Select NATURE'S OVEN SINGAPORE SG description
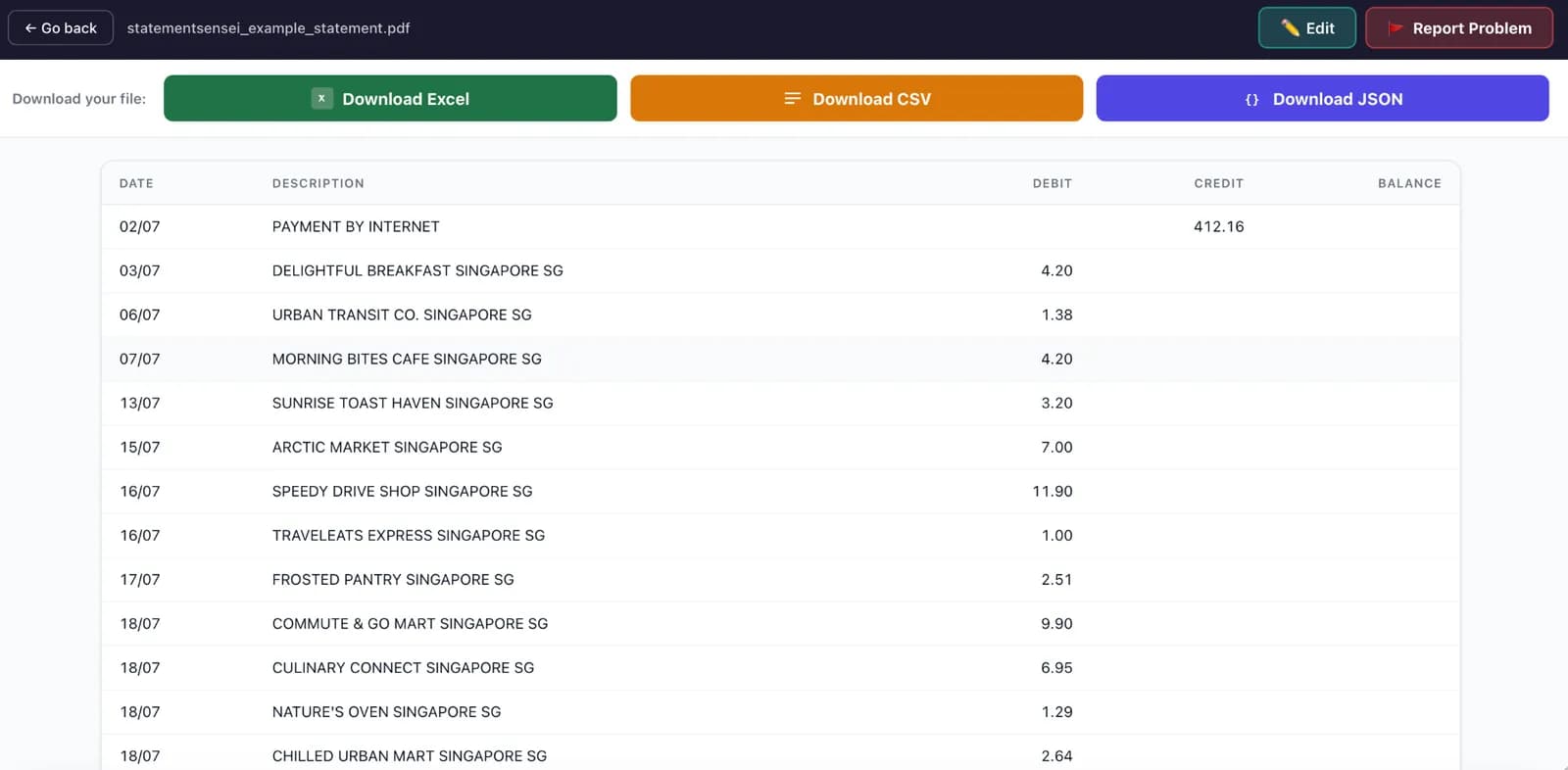Screen dimensions: 1568x770 (x=387, y=711)
